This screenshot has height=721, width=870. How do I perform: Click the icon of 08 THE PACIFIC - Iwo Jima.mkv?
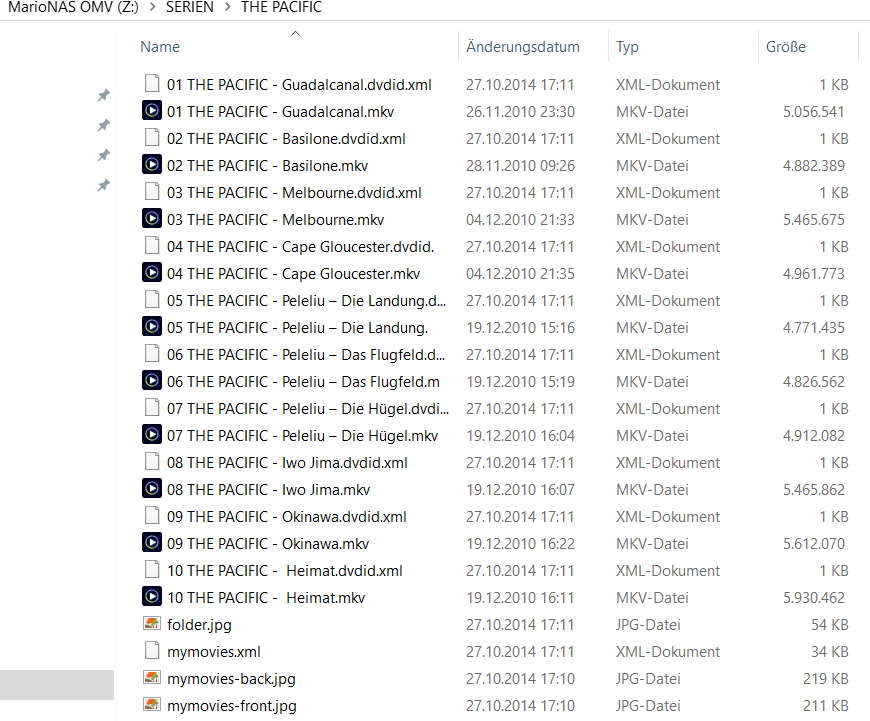[x=151, y=488]
